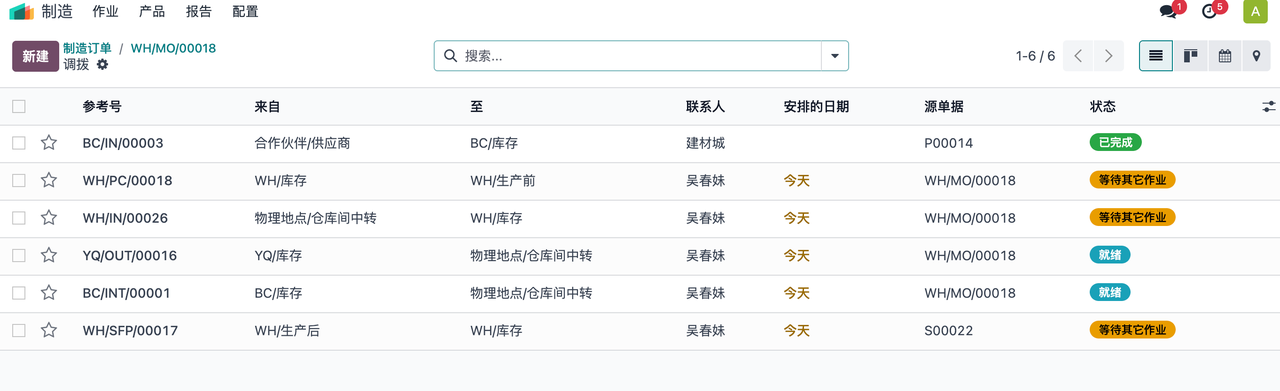The height and width of the screenshot is (391, 1280).
Task: Click the 合作伙伴/供应商 cell
Action: click(x=302, y=143)
